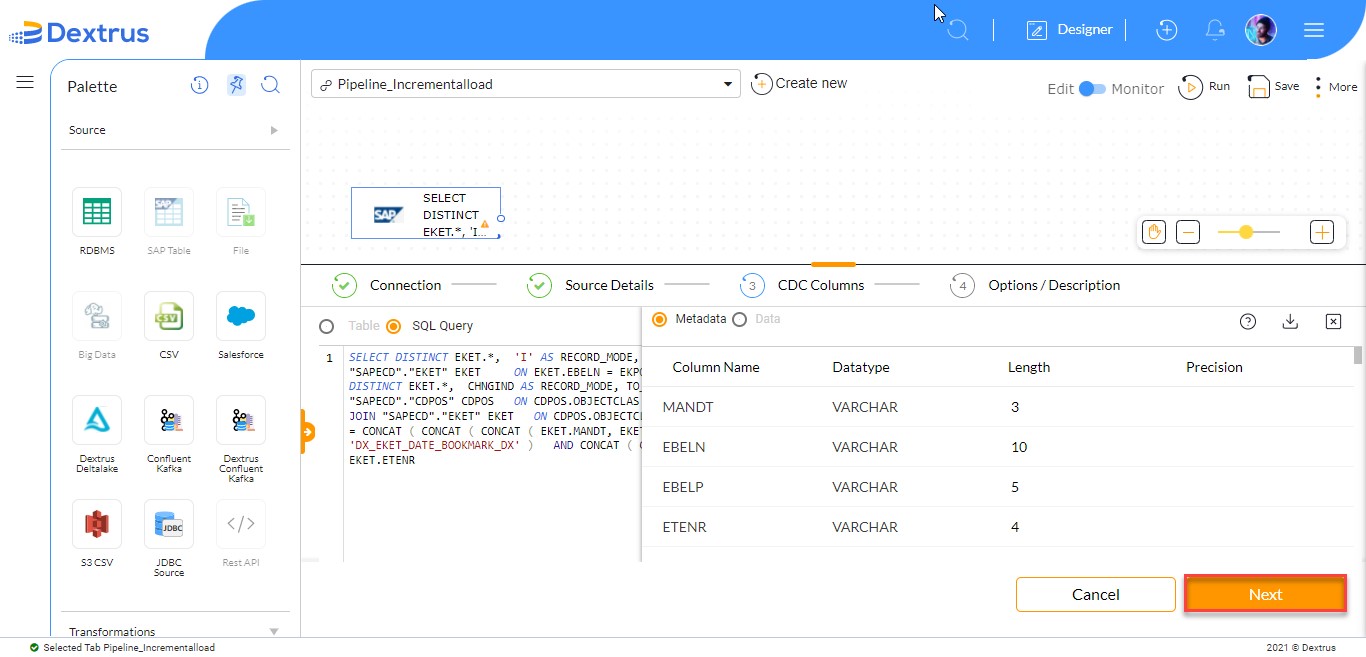
Task: Open notifications bell icon
Action: coord(1215,30)
